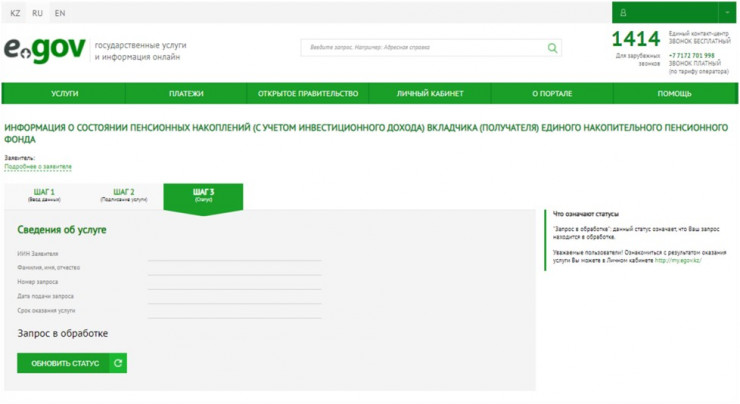Select the Шаг 3 tab
This screenshot has height=404, width=740.
click(203, 195)
